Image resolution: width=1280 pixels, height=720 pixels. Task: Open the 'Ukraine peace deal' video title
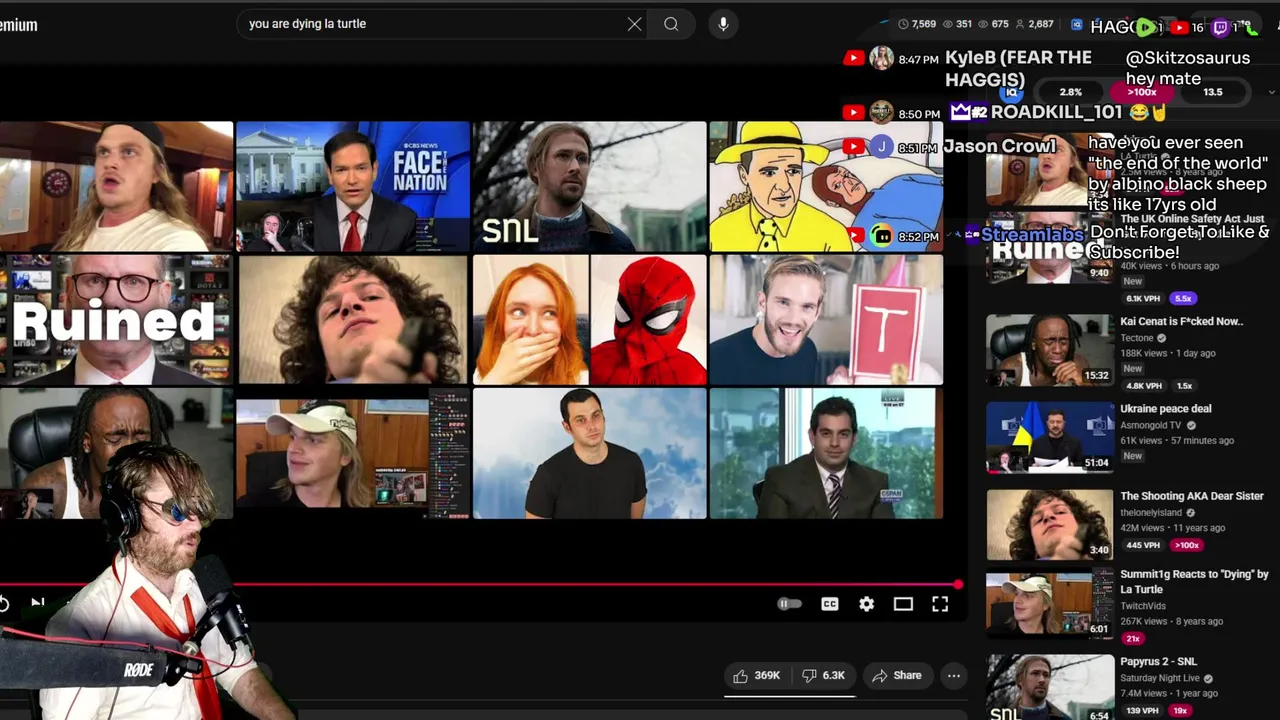[1166, 409]
